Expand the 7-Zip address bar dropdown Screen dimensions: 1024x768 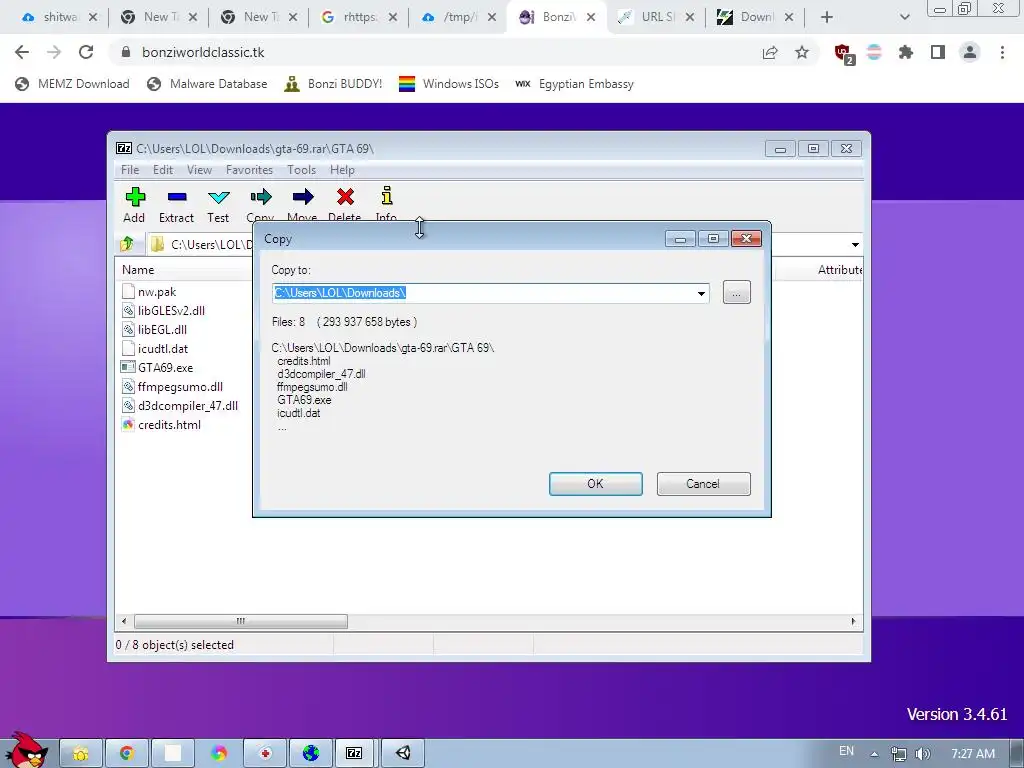point(855,245)
